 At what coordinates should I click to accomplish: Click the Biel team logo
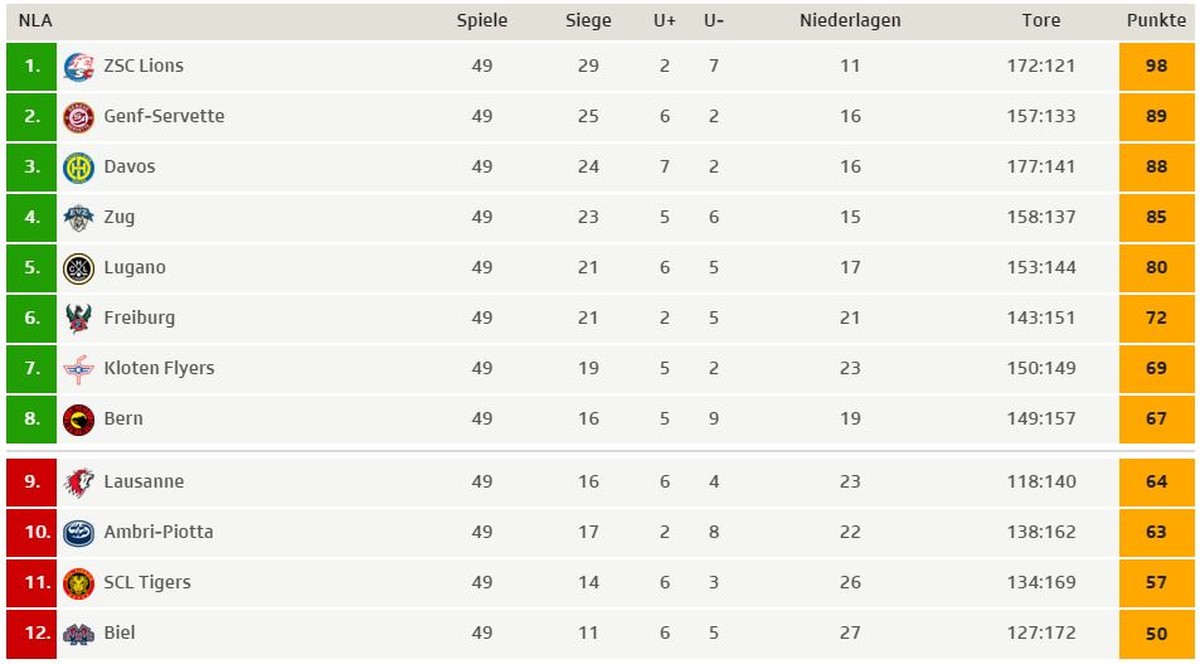[78, 633]
